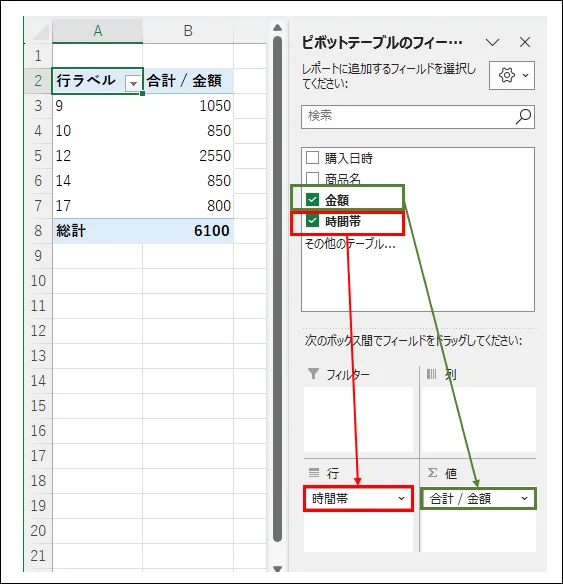Screen dimensions: 563x584
Task: Select the cell containing 1050
Action: pos(188,106)
